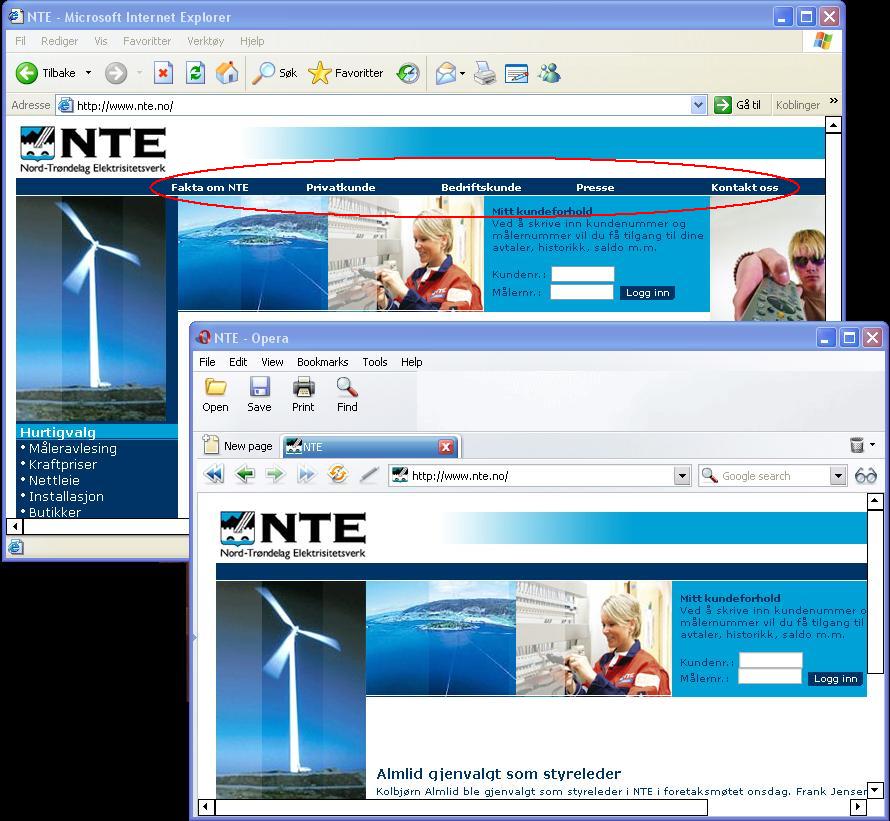Click Opera's rewind double-arrow button
890x821 pixels.
coord(214,475)
